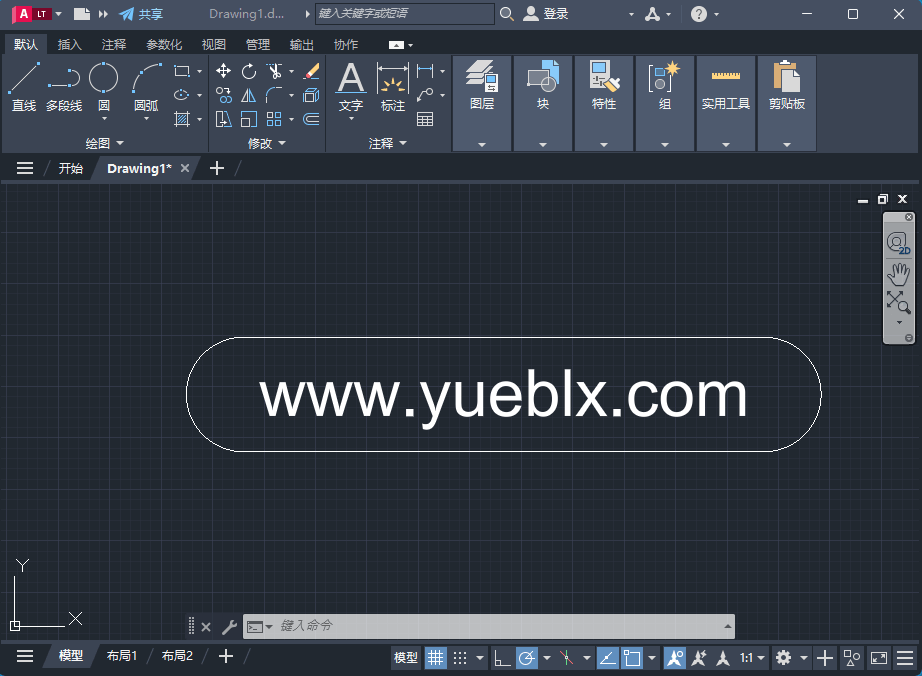Select the Line (直线) tool
This screenshot has width=922, height=676.
point(24,86)
